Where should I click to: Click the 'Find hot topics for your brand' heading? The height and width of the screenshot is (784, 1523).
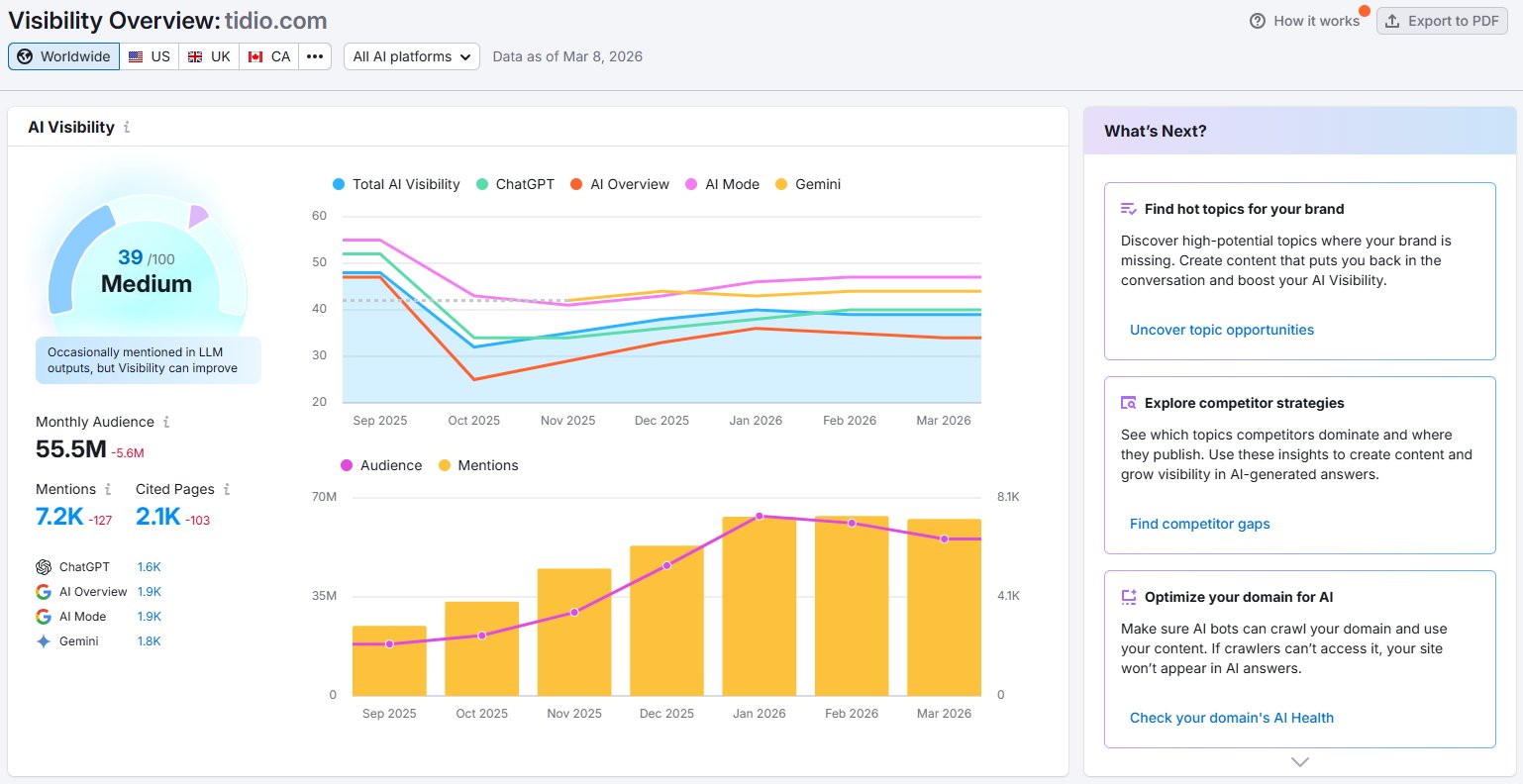click(x=1245, y=209)
